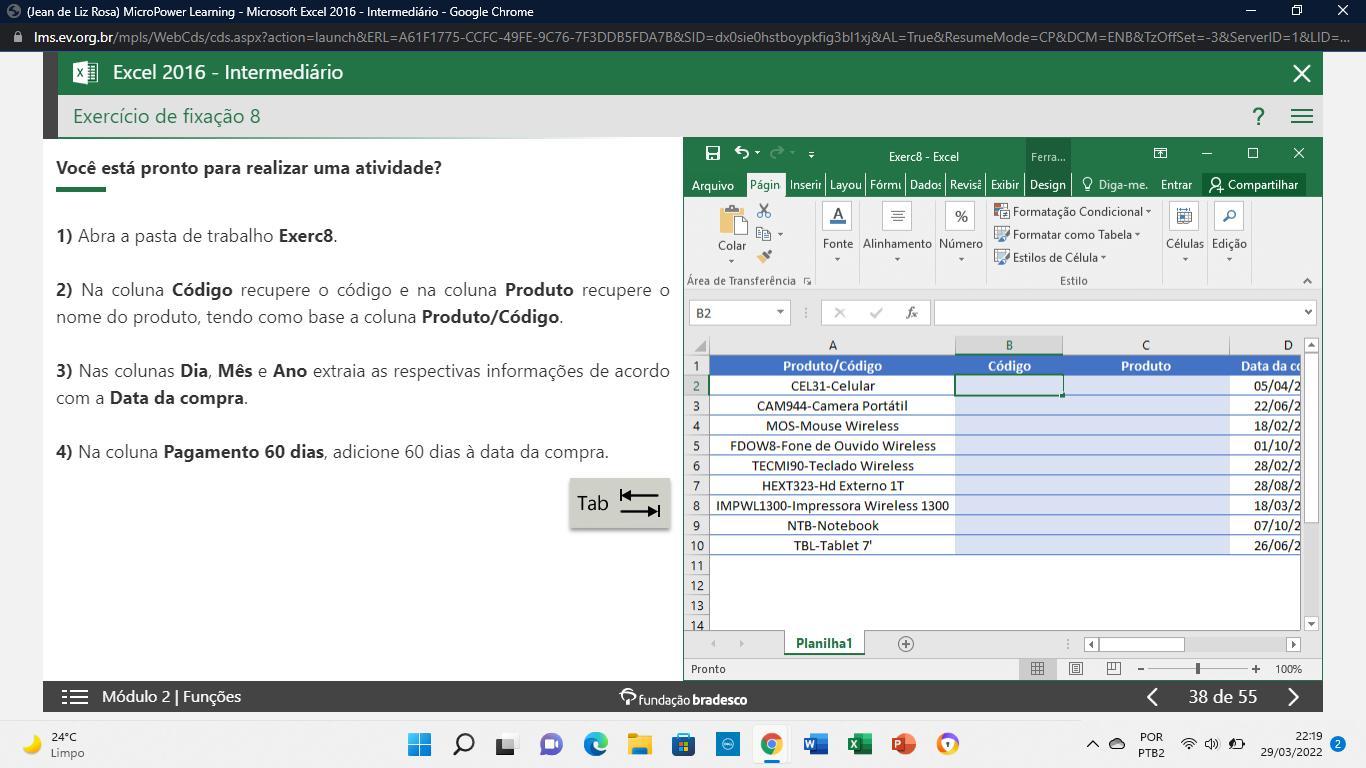Add a new sheet with plus icon
This screenshot has height=768, width=1366.
point(906,644)
